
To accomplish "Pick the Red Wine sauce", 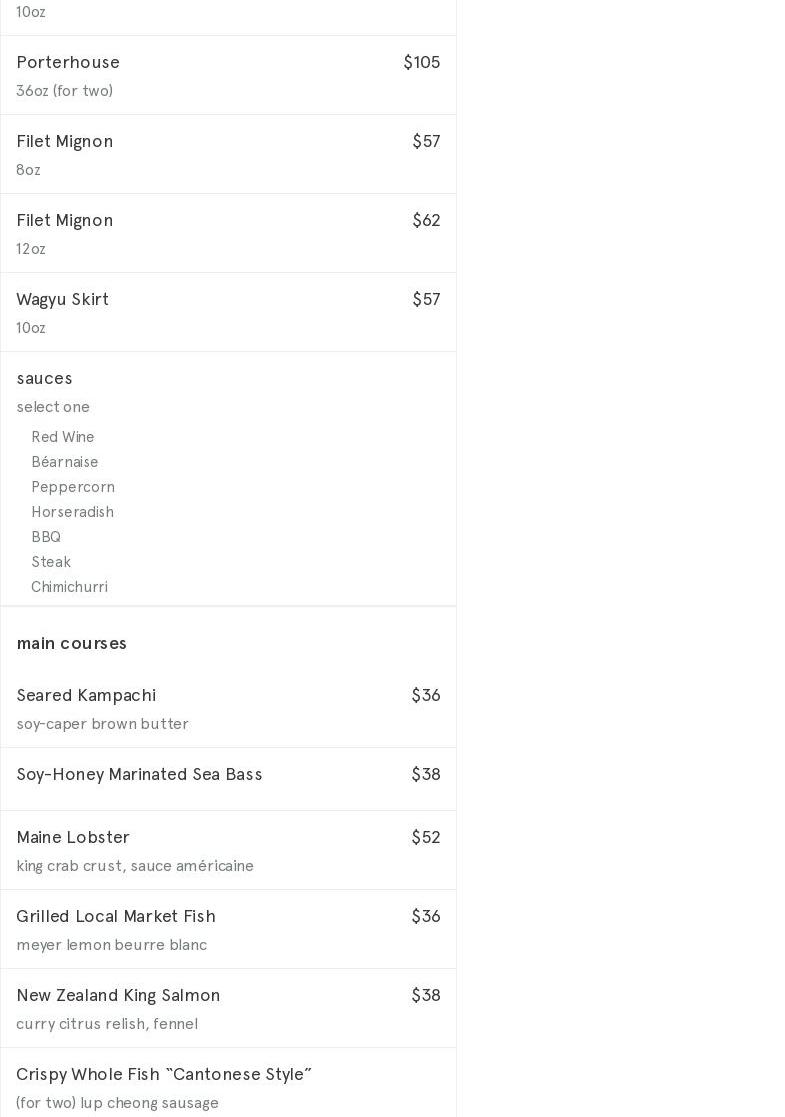I will [x=63, y=437].
